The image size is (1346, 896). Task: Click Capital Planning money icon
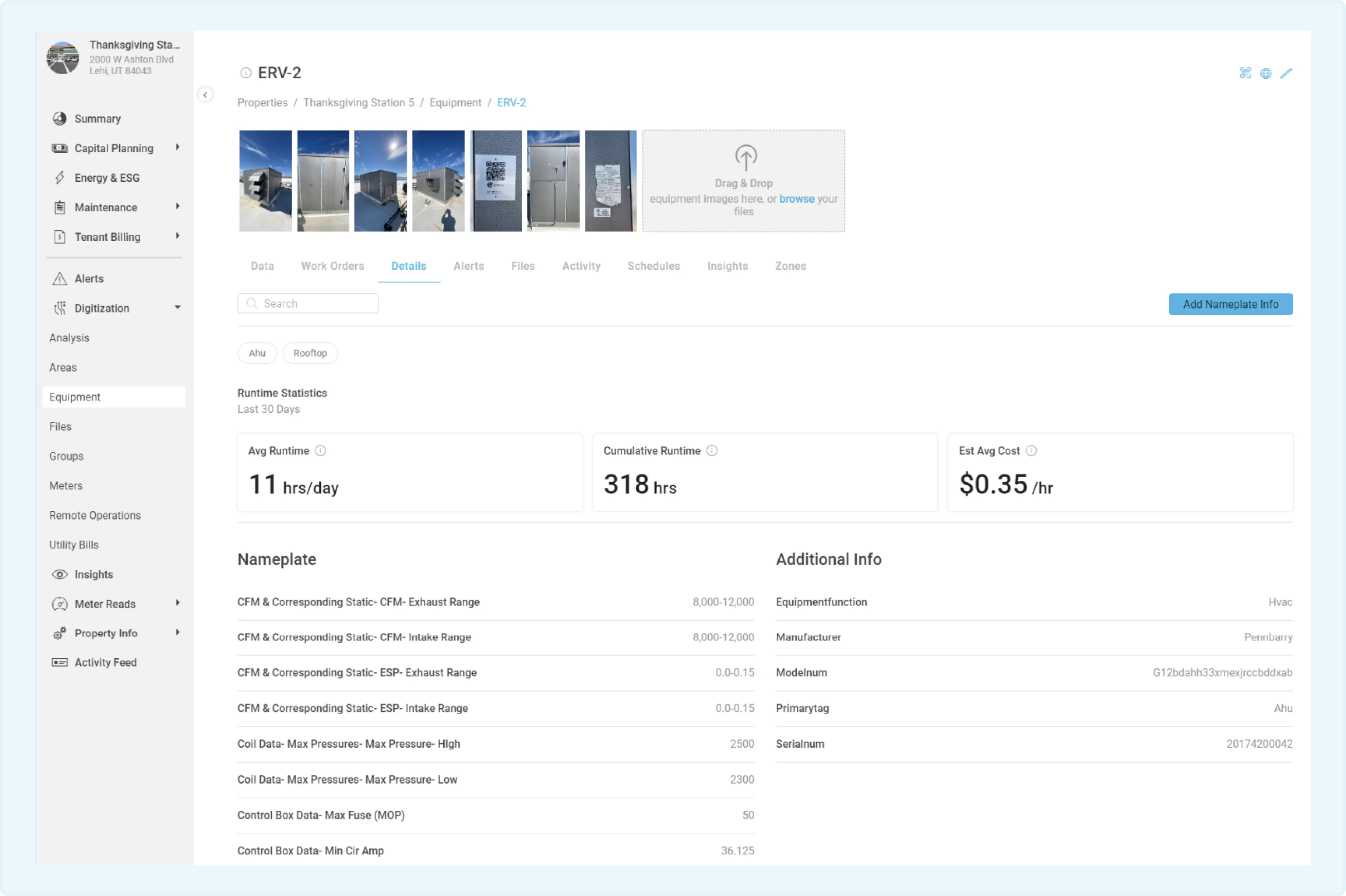coord(59,148)
